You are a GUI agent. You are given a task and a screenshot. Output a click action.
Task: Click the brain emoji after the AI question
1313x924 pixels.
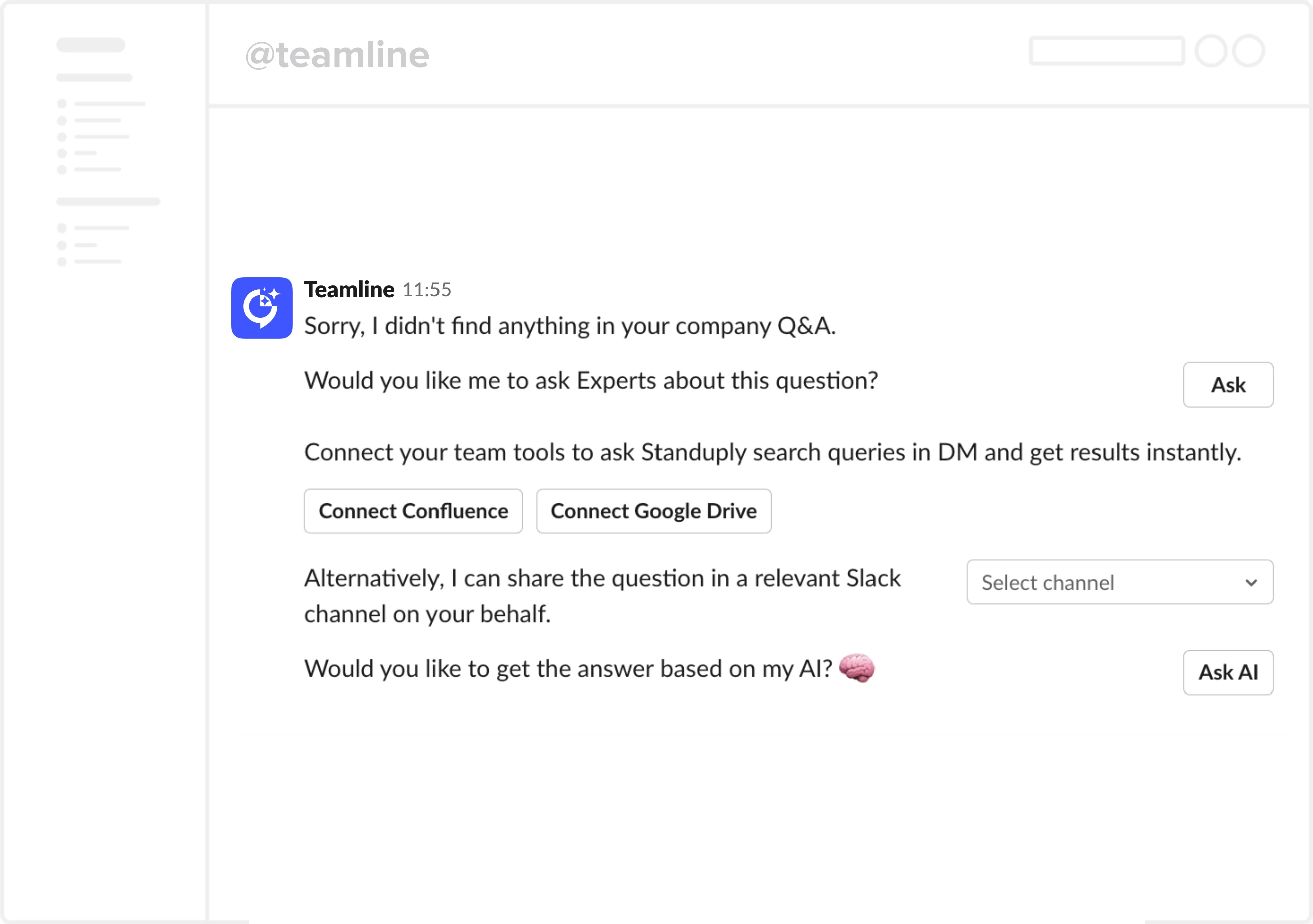click(x=856, y=668)
